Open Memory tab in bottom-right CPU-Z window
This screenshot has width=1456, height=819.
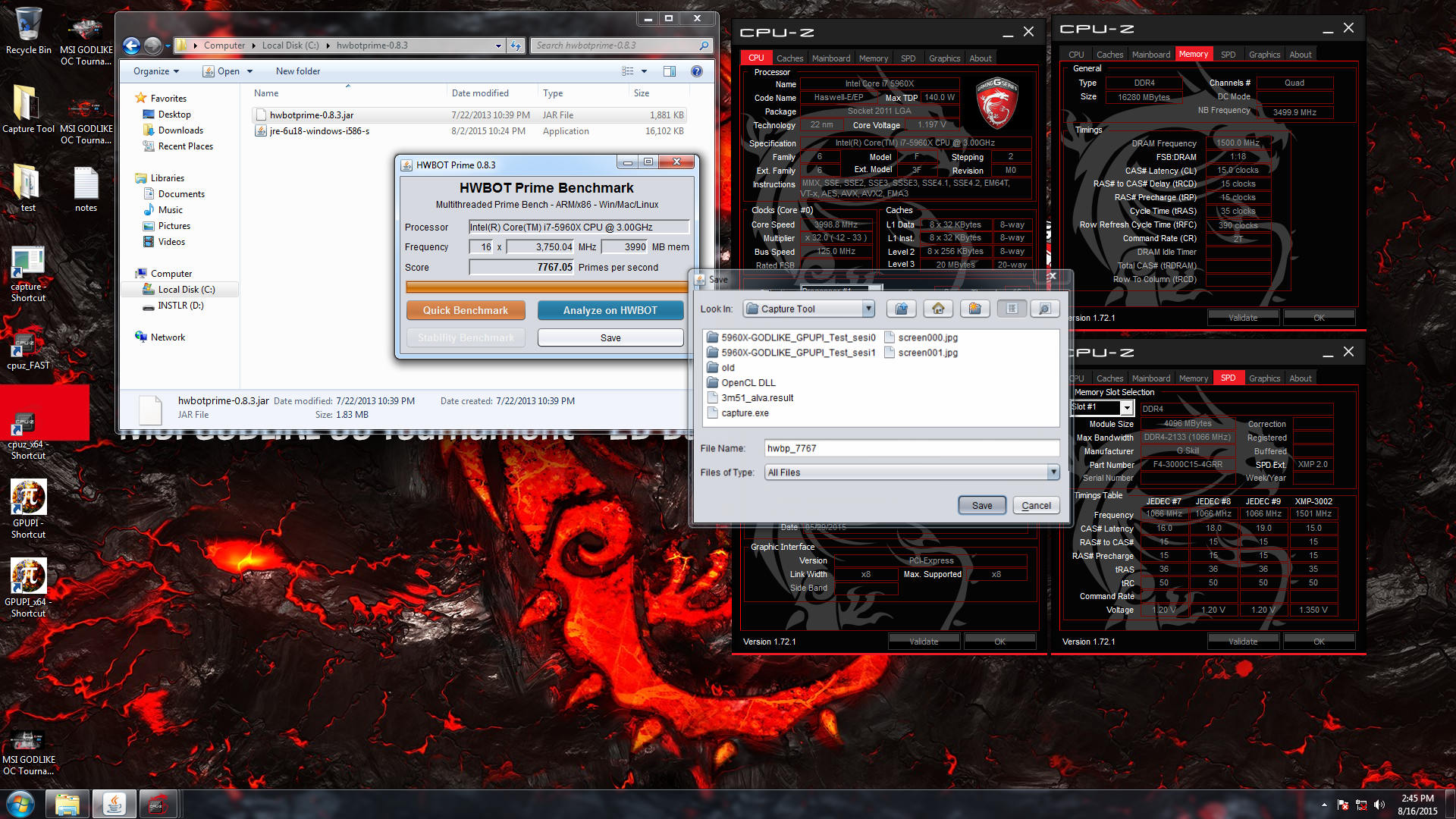pyautogui.click(x=1193, y=378)
